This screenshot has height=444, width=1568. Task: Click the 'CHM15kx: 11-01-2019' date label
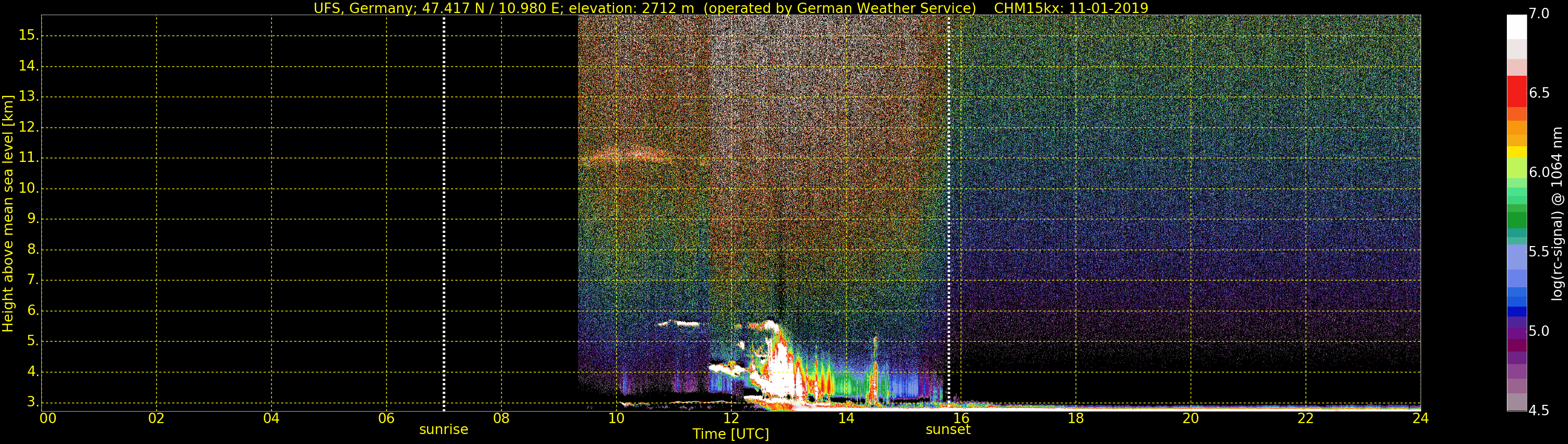1071,8
